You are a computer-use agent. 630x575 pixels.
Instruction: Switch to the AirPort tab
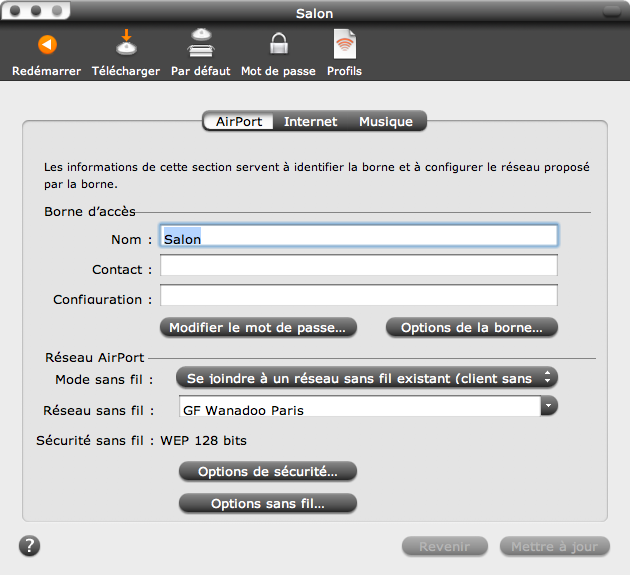[x=239, y=122]
